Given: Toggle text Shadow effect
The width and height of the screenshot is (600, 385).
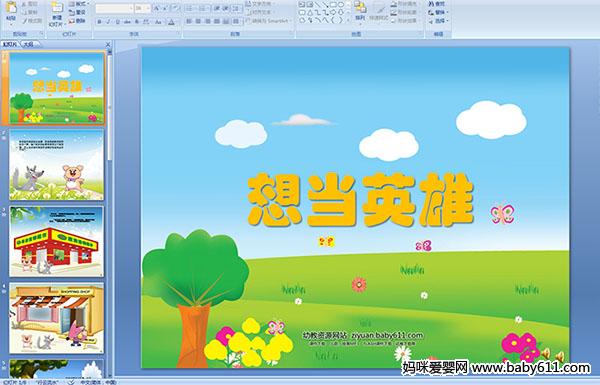Looking at the screenshot, I should (x=137, y=22).
